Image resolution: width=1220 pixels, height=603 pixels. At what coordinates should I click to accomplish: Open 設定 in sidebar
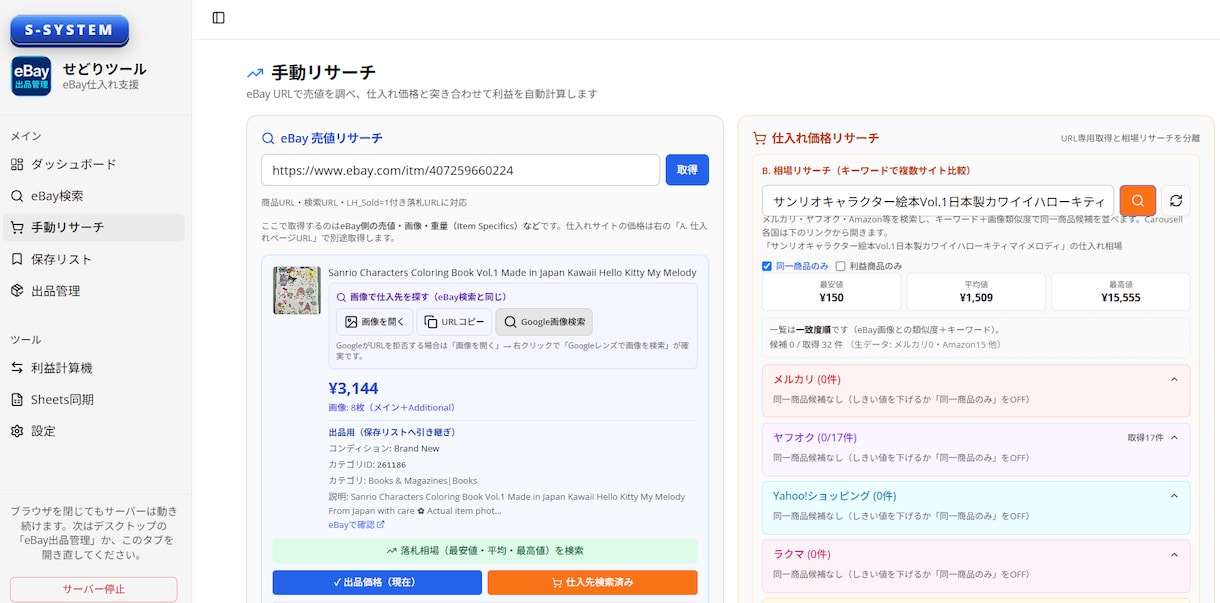(93, 431)
